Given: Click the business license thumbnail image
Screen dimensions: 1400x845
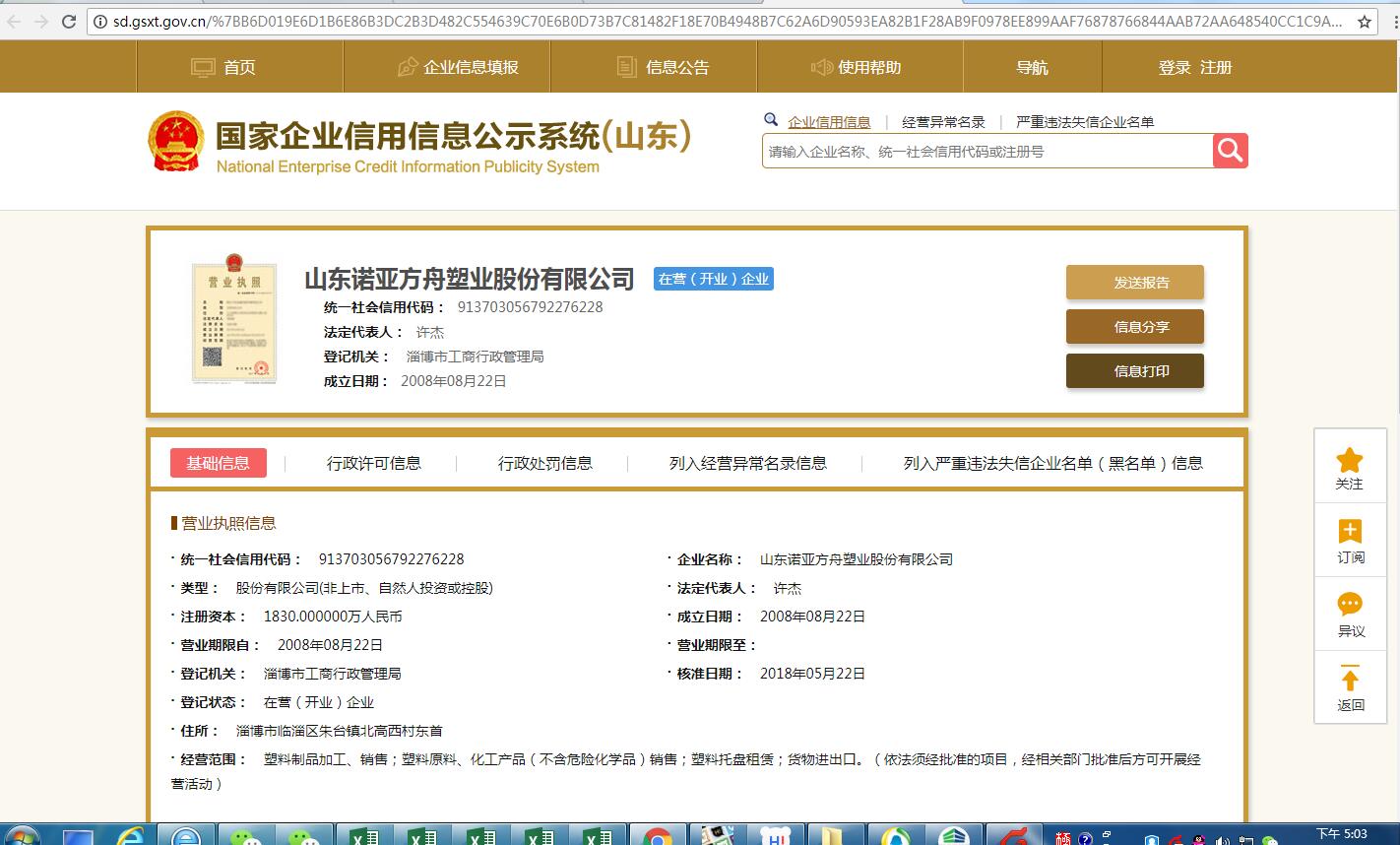Looking at the screenshot, I should click(x=233, y=321).
